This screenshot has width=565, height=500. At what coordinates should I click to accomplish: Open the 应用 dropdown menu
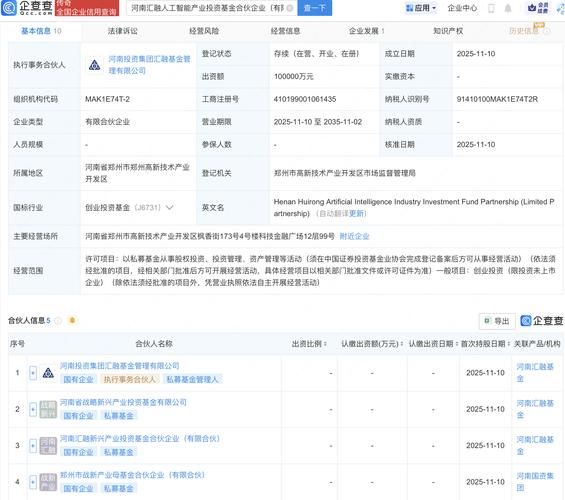(x=421, y=8)
